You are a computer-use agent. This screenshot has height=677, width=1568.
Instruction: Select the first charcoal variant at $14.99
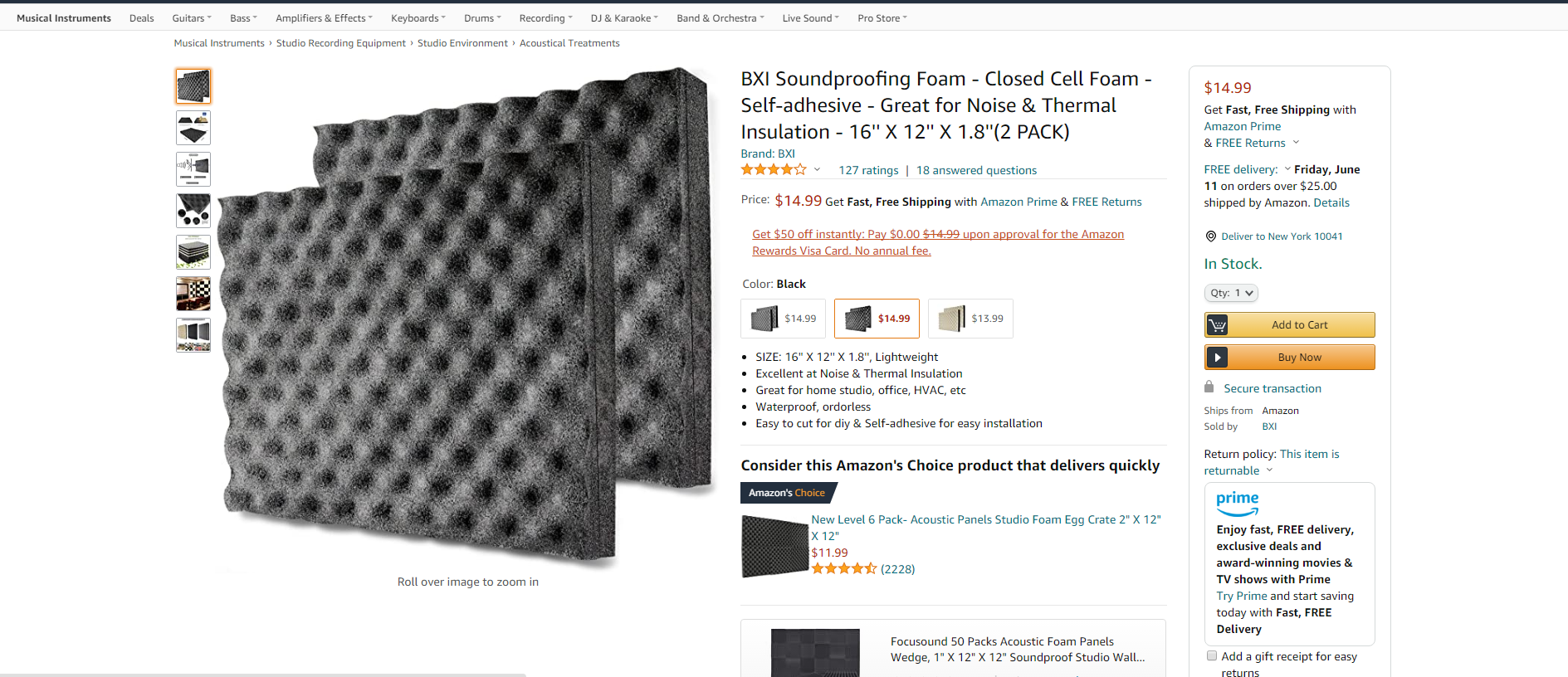coord(783,319)
